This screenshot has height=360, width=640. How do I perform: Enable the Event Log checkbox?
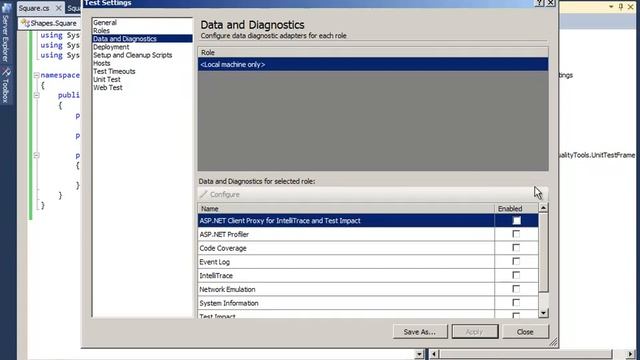pyautogui.click(x=516, y=262)
